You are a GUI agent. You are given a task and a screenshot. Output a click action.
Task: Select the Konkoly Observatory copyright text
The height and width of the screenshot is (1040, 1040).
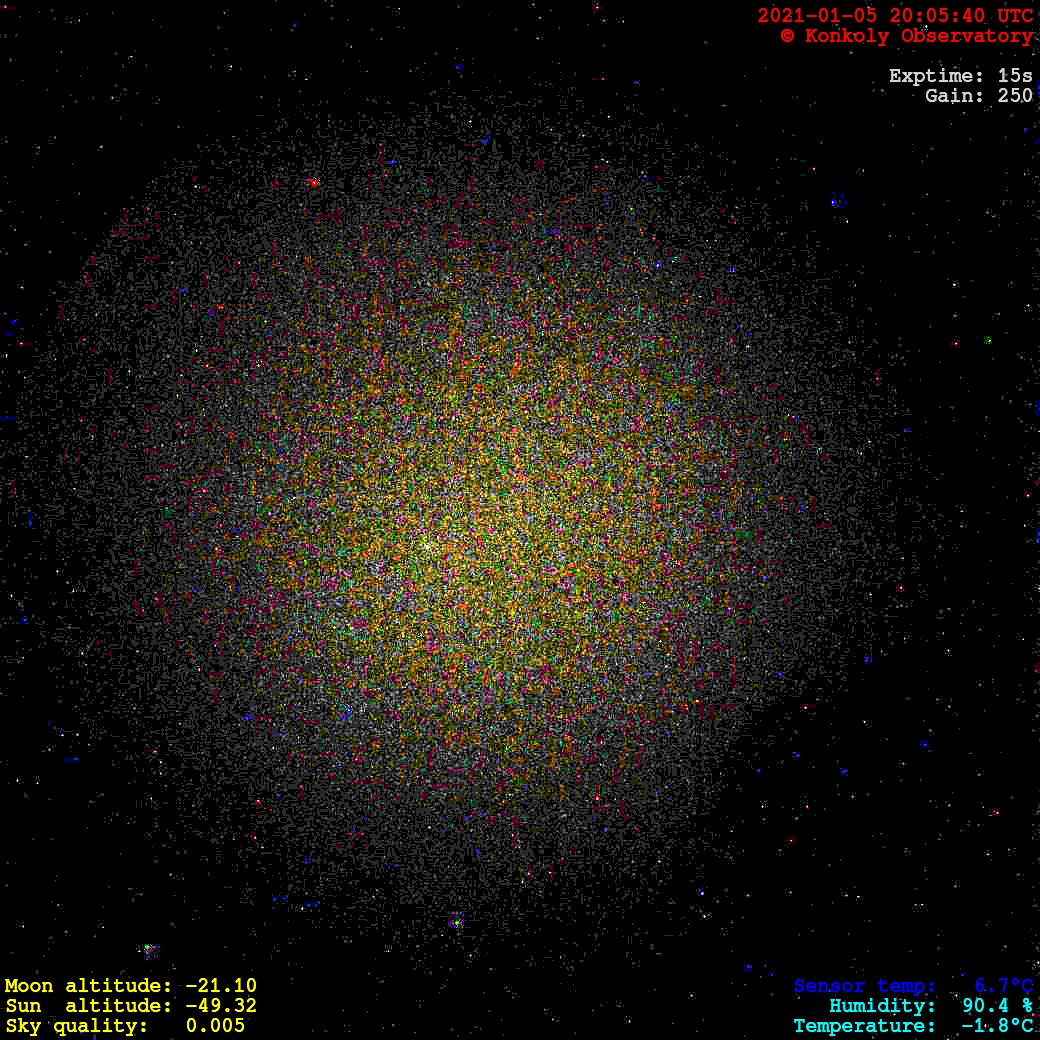(906, 36)
